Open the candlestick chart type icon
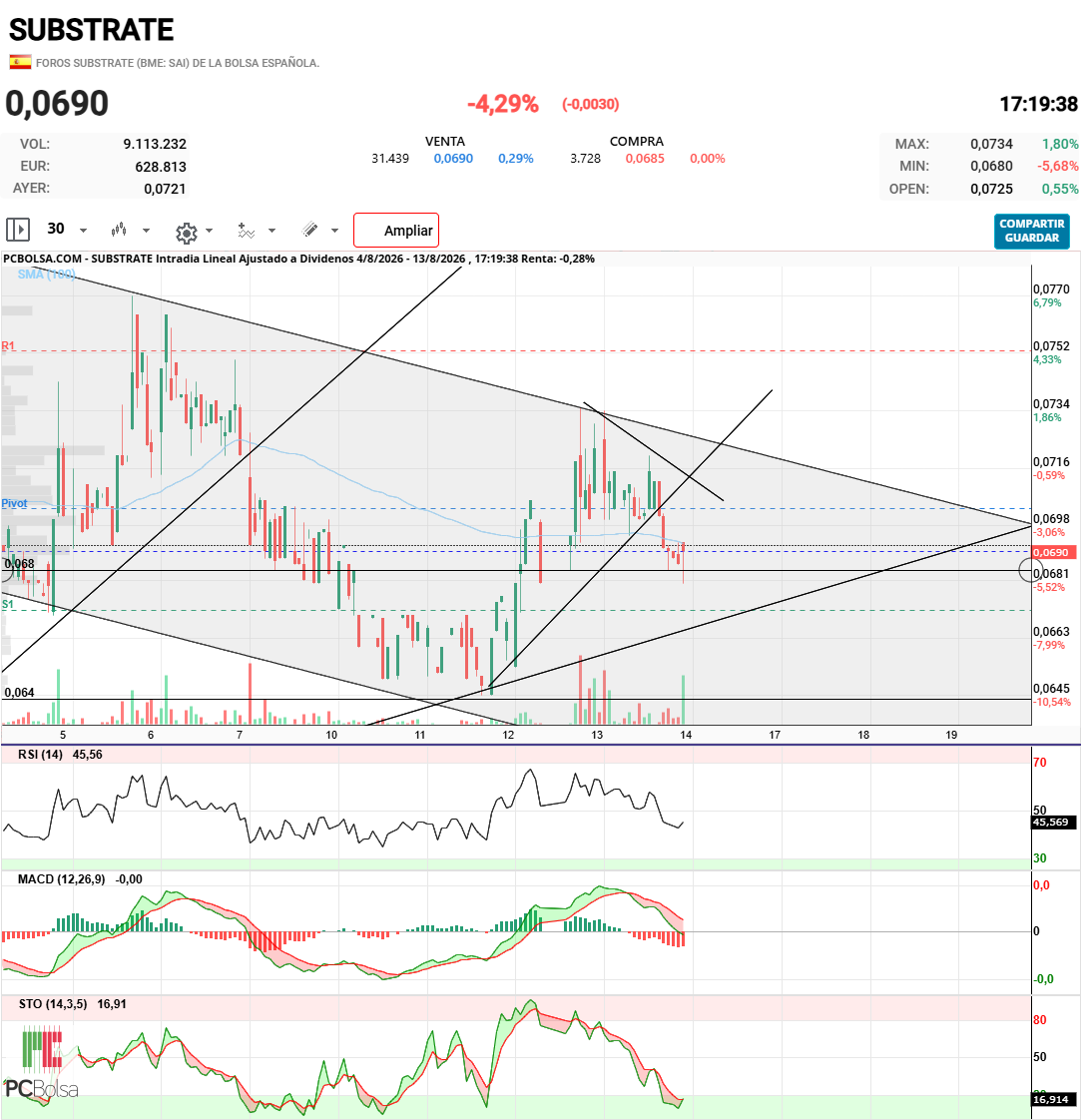1084x1120 pixels. point(119,230)
